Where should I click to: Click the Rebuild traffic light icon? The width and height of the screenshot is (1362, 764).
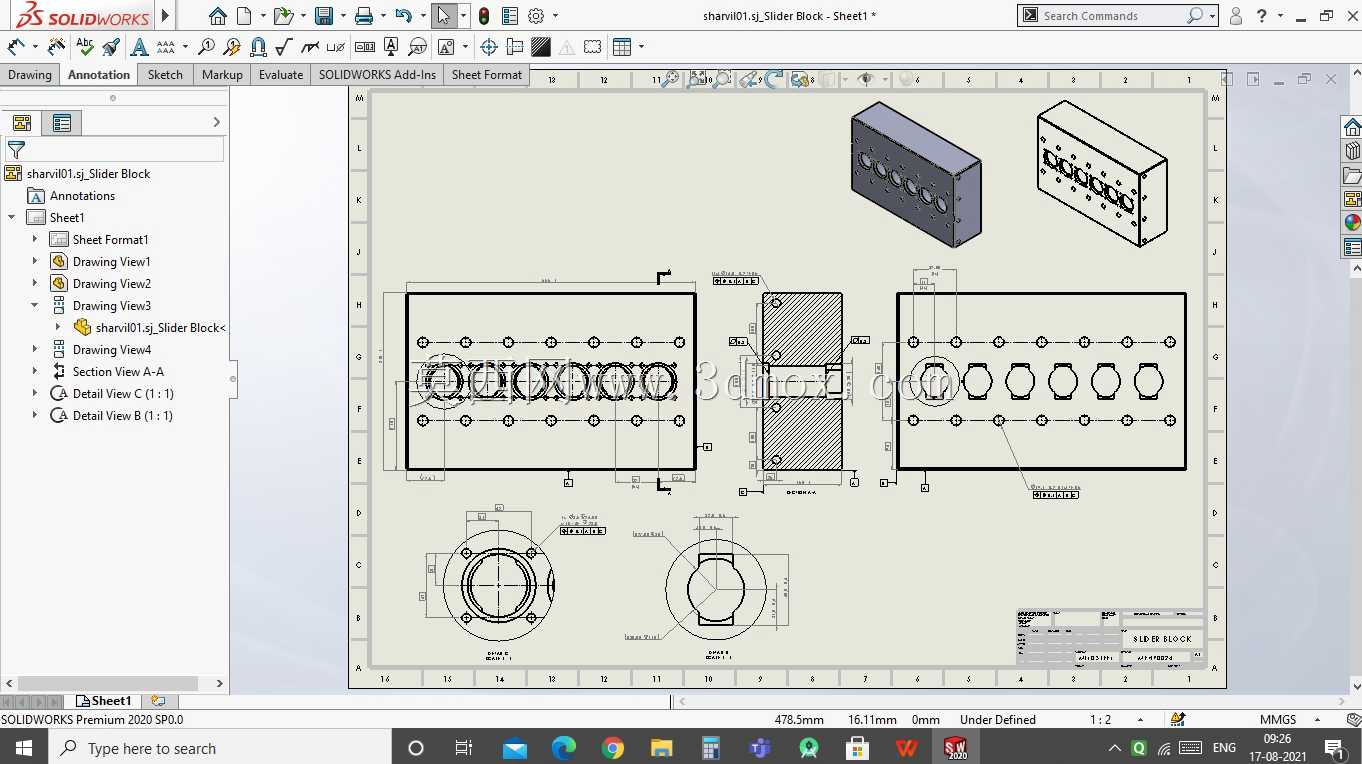484,16
